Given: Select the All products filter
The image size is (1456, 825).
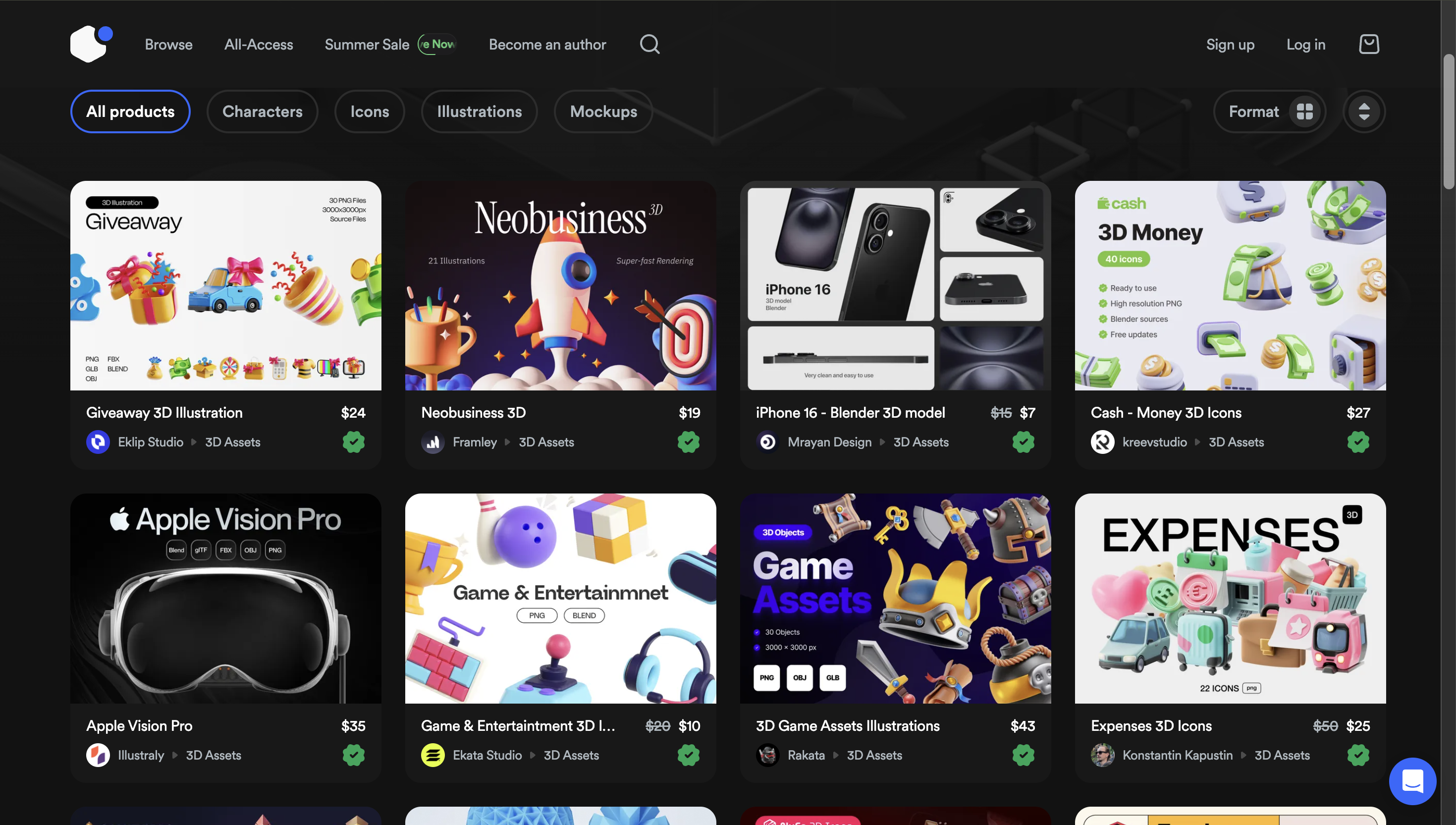Looking at the screenshot, I should (x=130, y=111).
